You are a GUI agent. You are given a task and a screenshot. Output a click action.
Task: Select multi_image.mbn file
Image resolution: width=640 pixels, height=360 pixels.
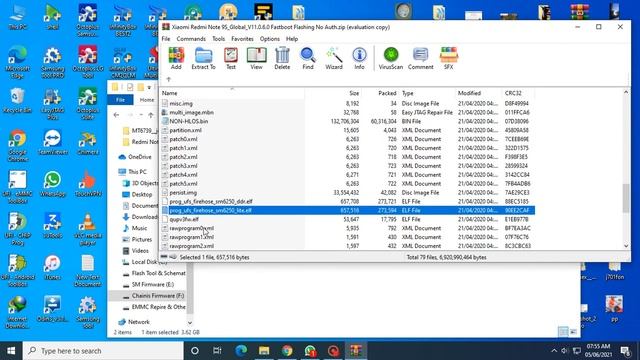click(x=191, y=112)
